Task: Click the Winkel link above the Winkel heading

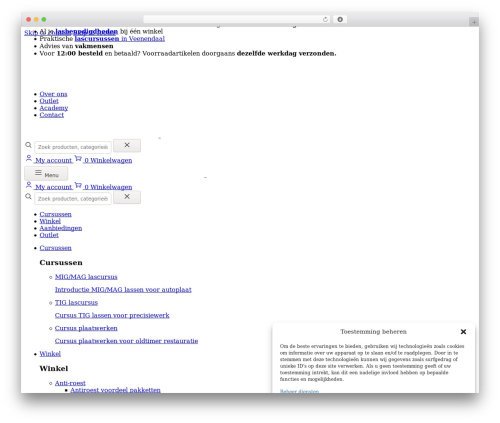Action: (x=50, y=354)
